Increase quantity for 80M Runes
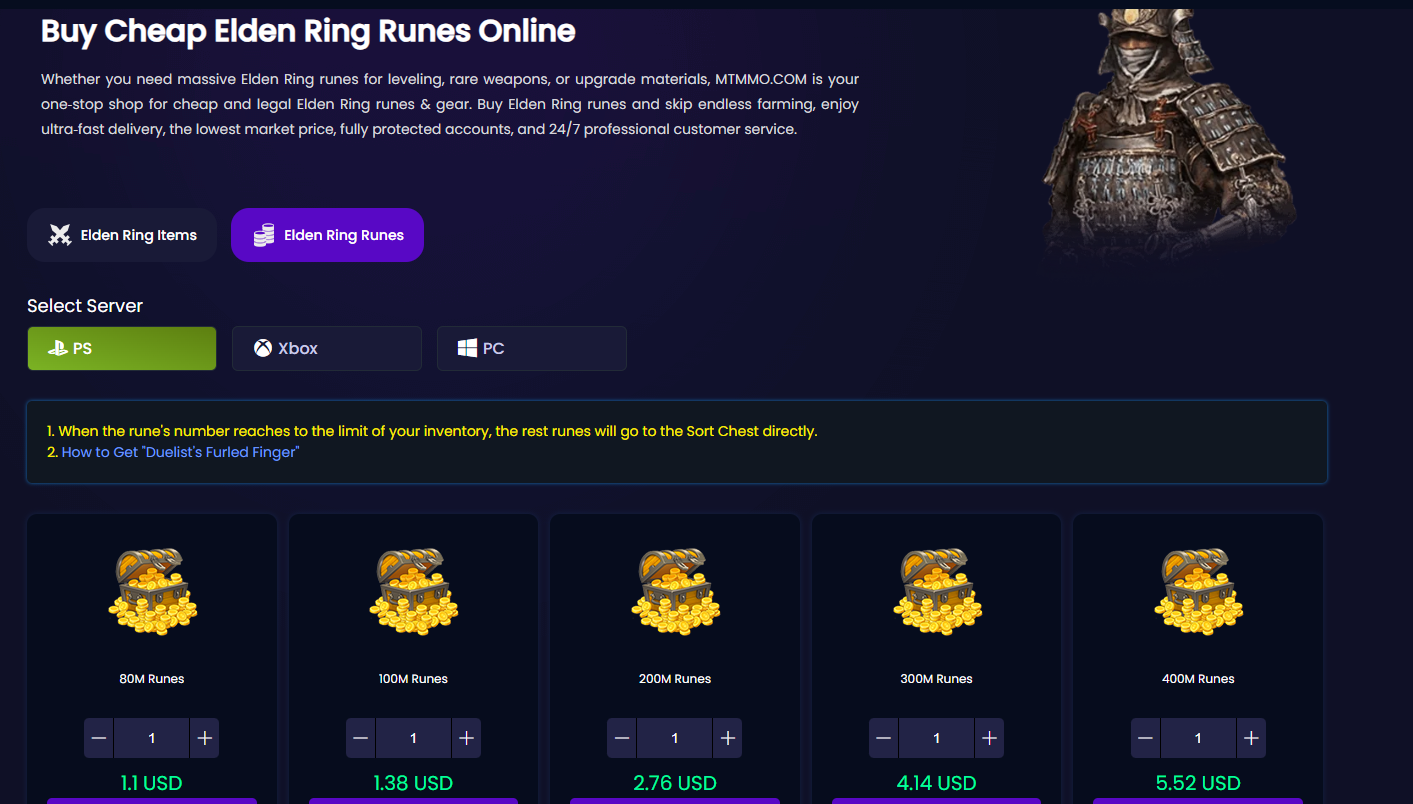The width and height of the screenshot is (1413, 804). [204, 738]
